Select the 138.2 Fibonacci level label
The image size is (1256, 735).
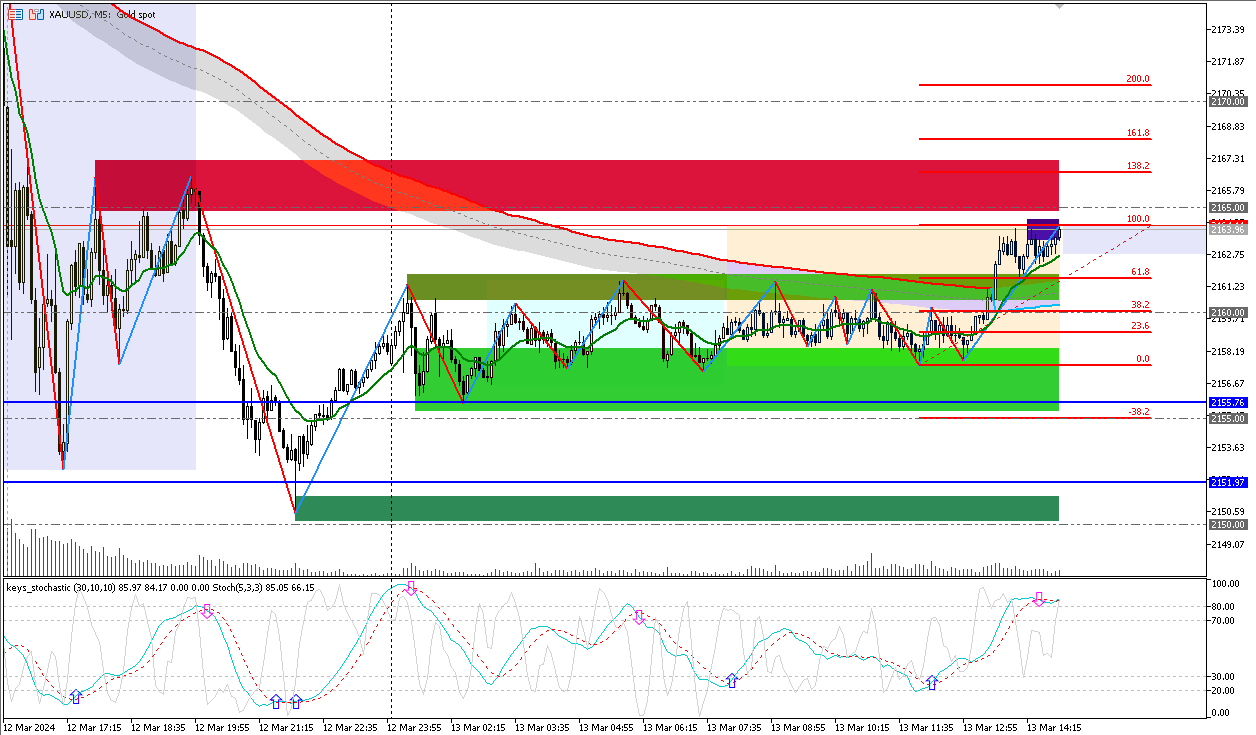(x=1138, y=166)
